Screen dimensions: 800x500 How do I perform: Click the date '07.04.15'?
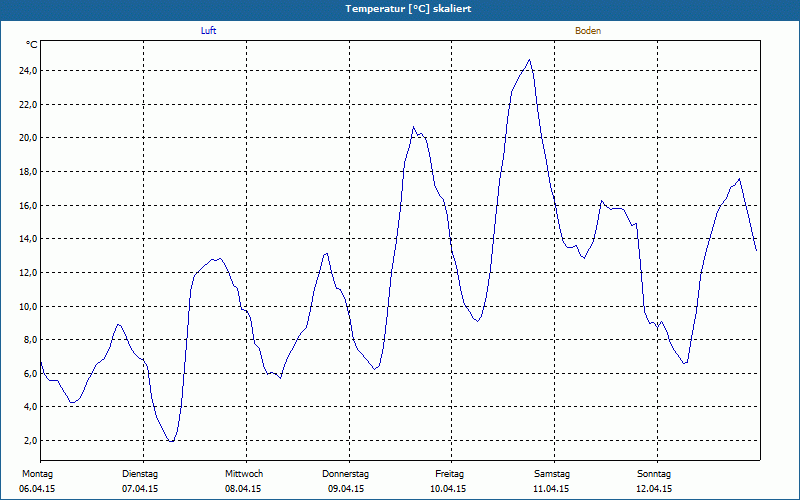[140, 489]
